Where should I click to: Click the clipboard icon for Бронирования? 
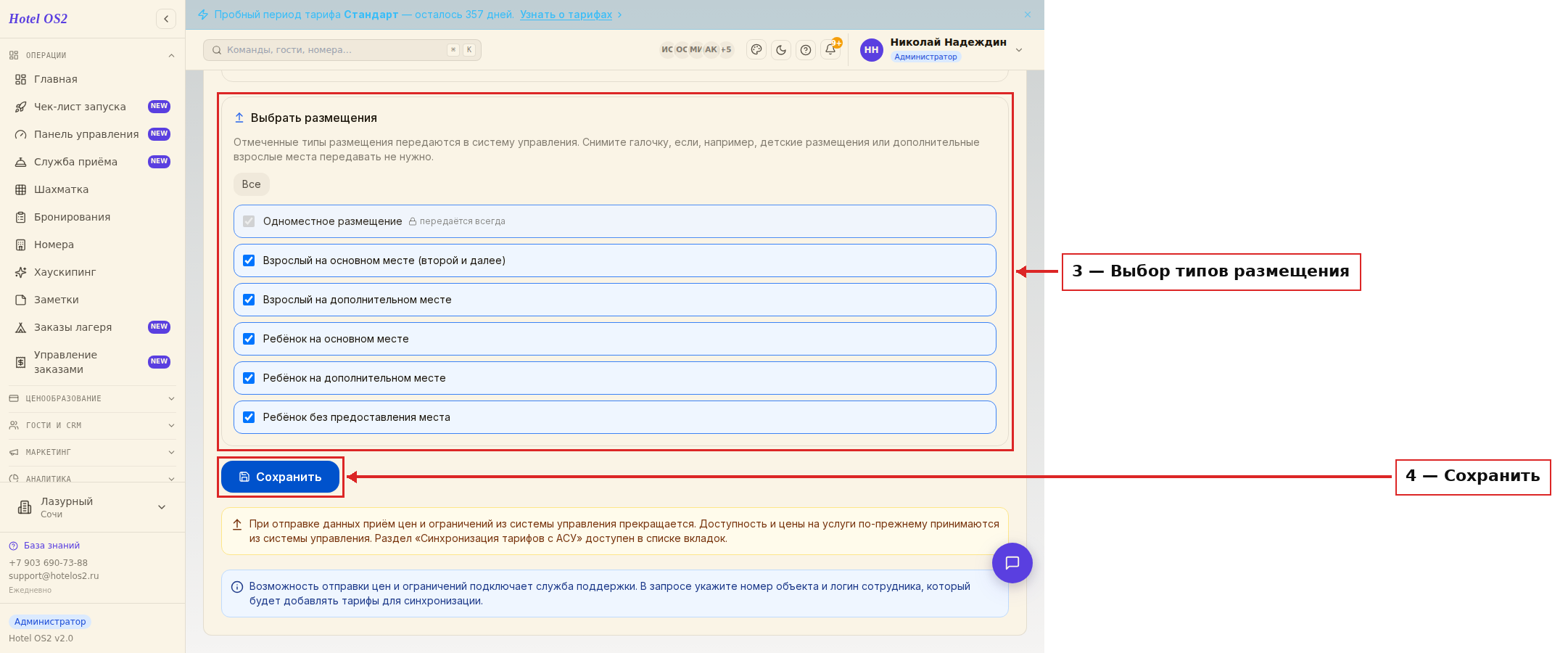21,217
